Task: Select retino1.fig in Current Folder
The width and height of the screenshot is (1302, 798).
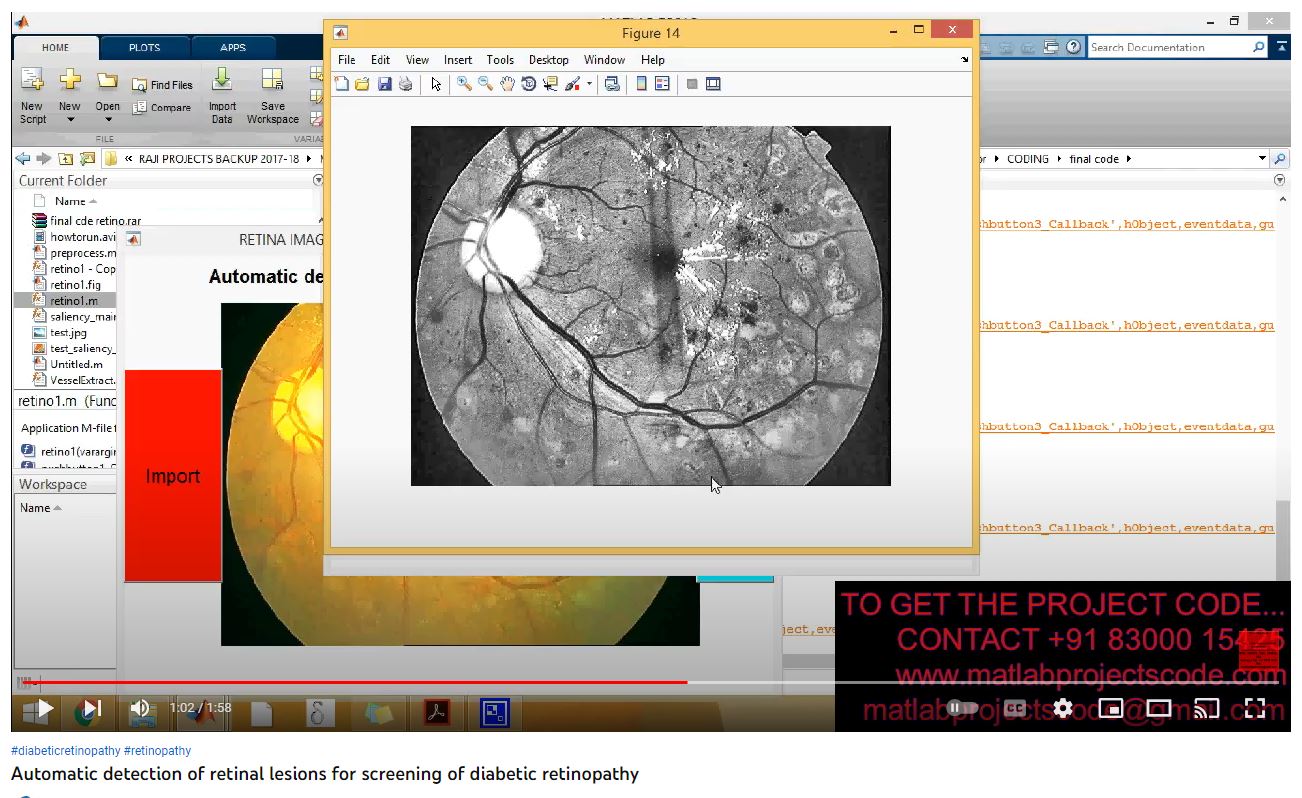Action: pyautogui.click(x=75, y=285)
